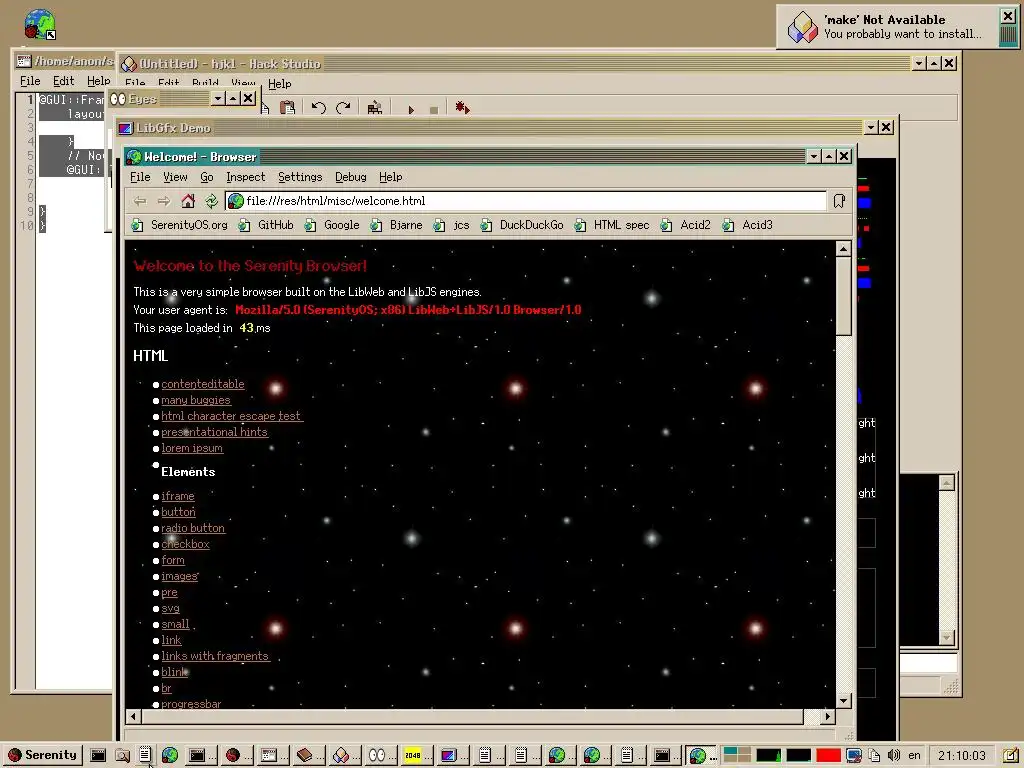
Task: Follow the links with fragments link
Action: [x=215, y=656]
